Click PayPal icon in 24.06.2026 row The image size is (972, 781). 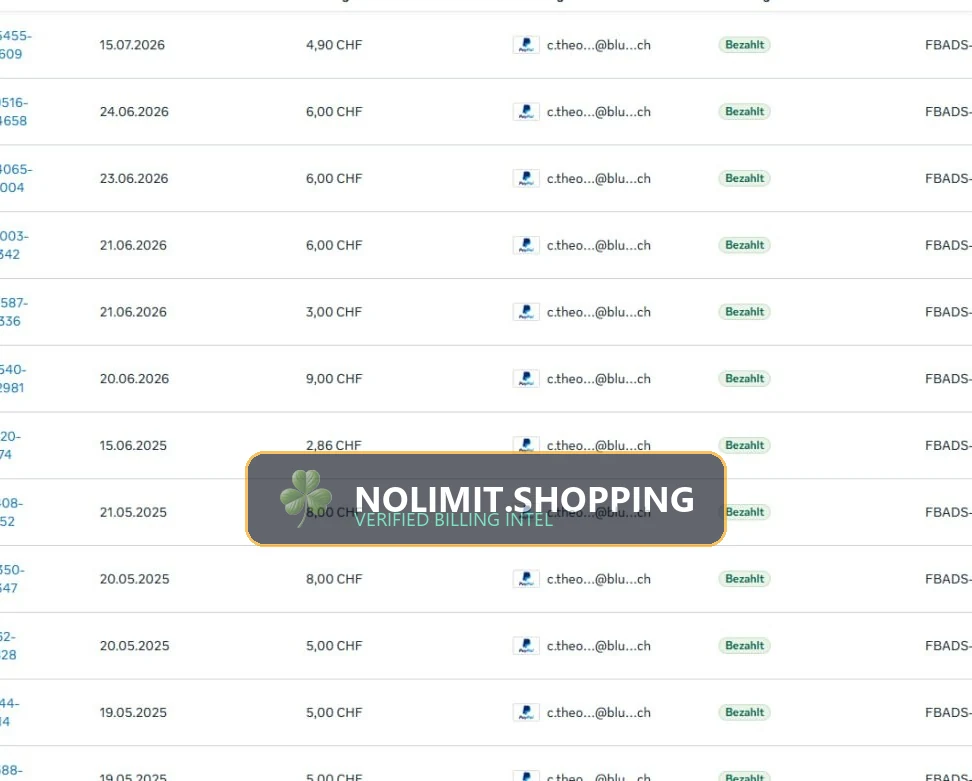(526, 112)
